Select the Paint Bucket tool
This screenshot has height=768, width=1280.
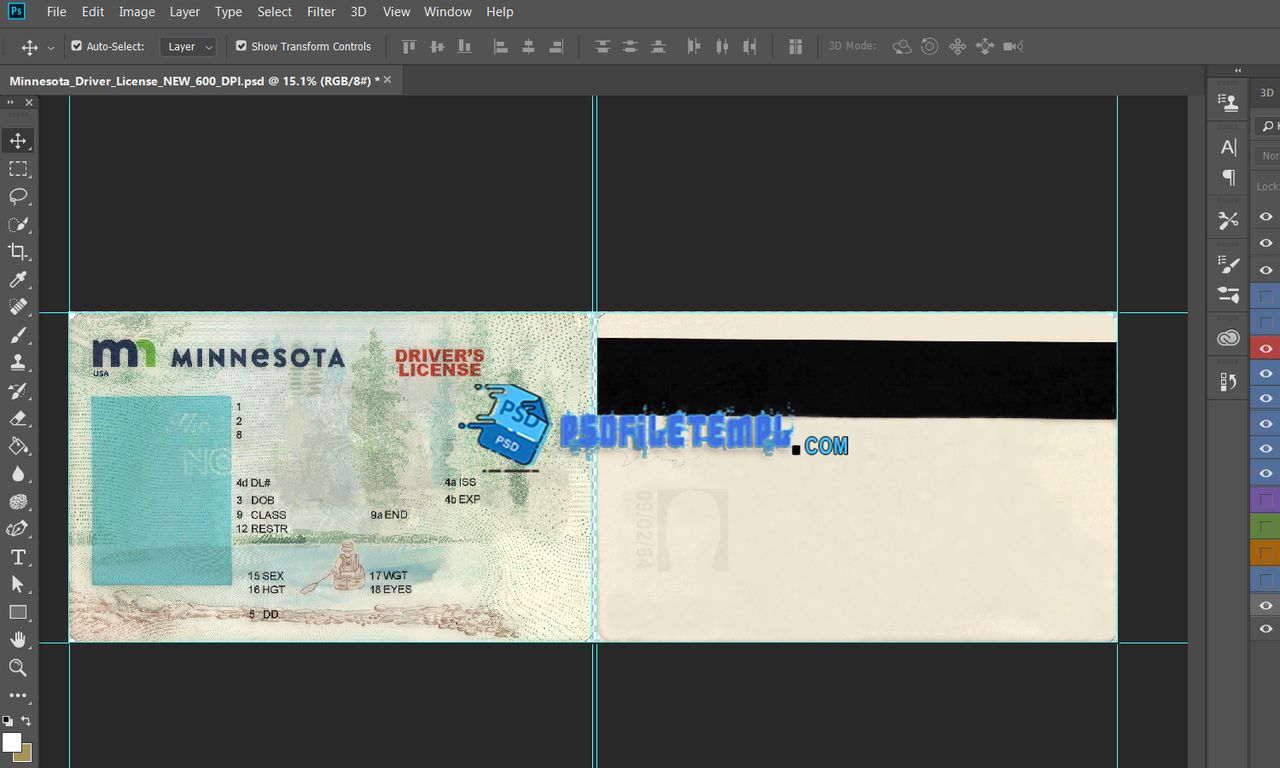[x=18, y=446]
